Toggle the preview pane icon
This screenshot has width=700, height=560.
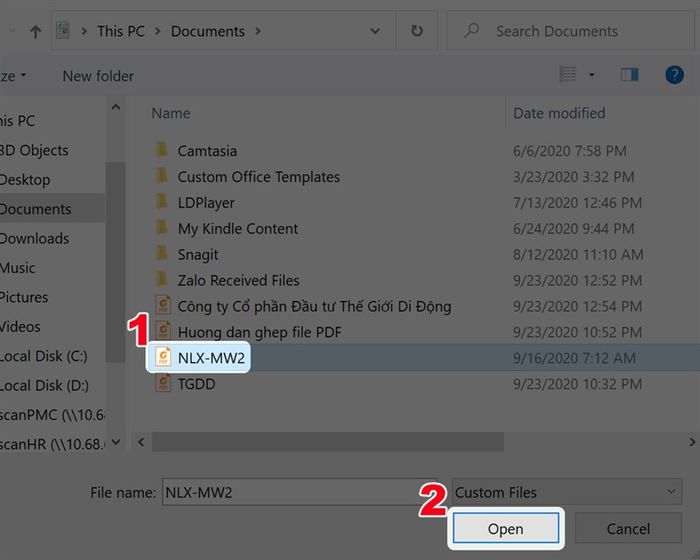629,75
